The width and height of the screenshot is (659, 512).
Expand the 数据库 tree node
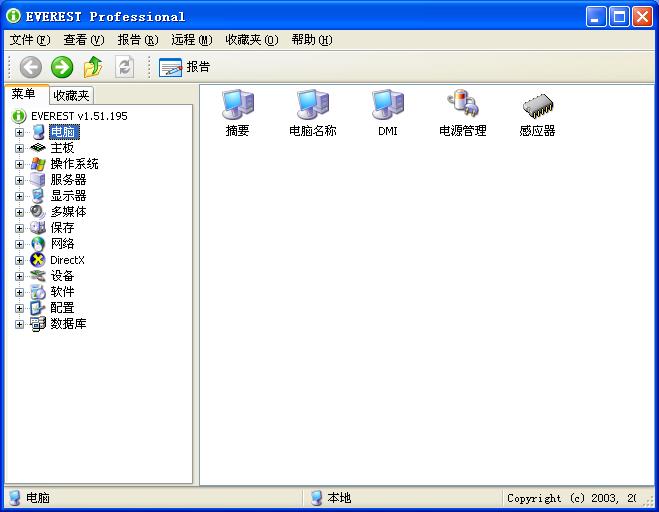[x=19, y=324]
